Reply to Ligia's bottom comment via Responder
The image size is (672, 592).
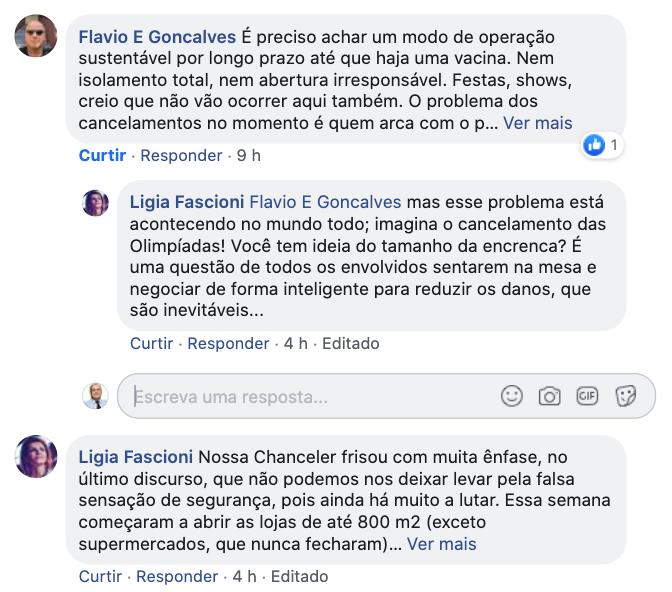tap(177, 576)
